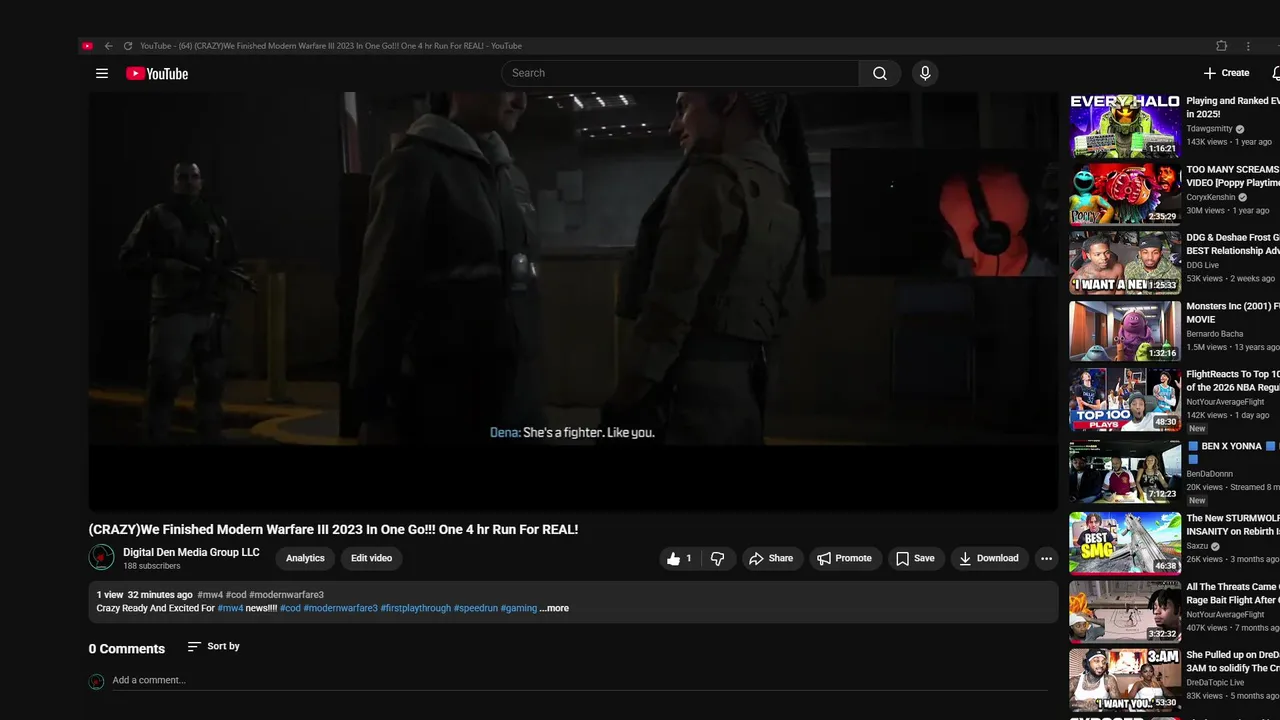Image resolution: width=1280 pixels, height=720 pixels.
Task: Open the more actions ellipsis menu
Action: coord(1046,559)
